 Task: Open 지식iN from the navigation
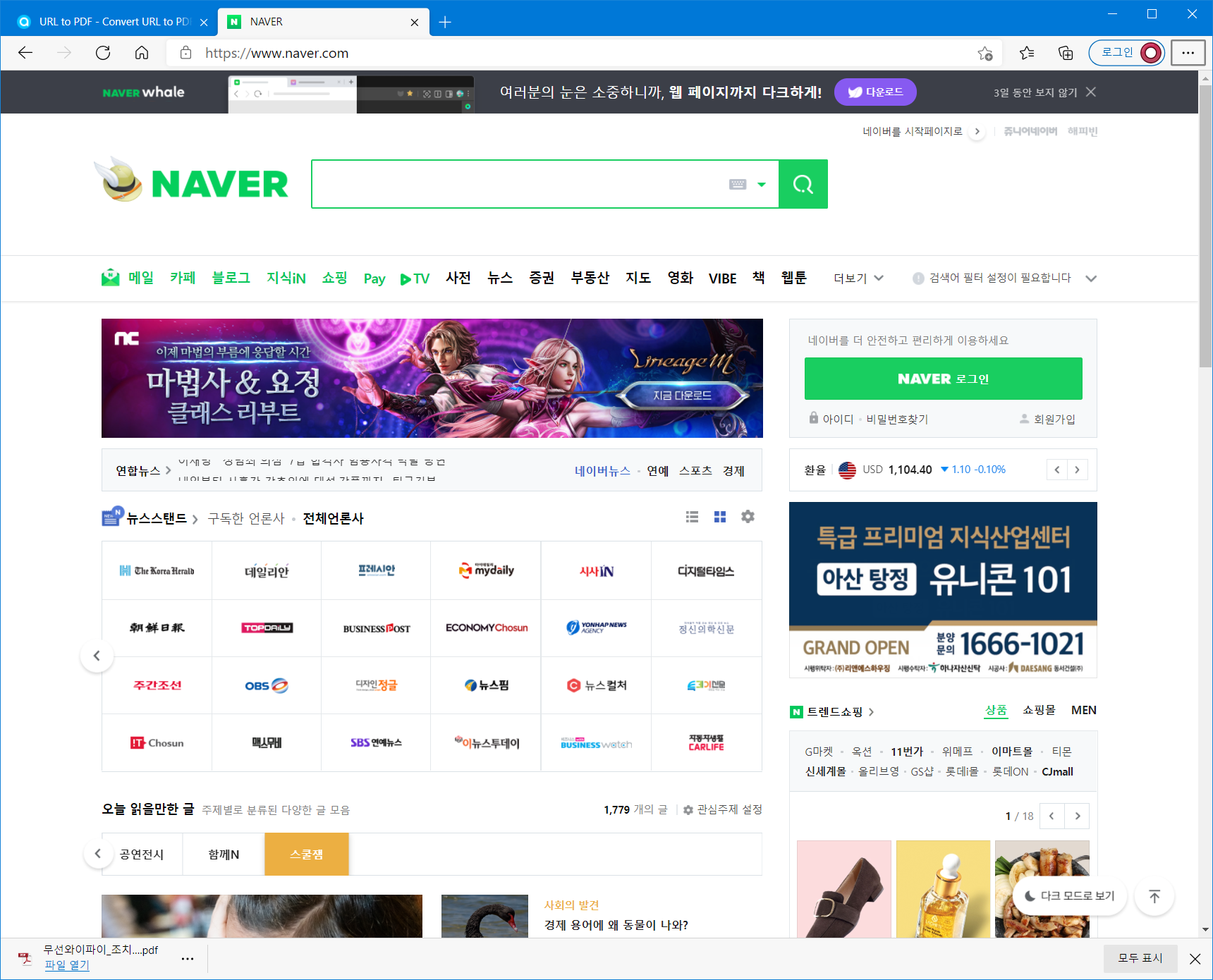[x=286, y=278]
